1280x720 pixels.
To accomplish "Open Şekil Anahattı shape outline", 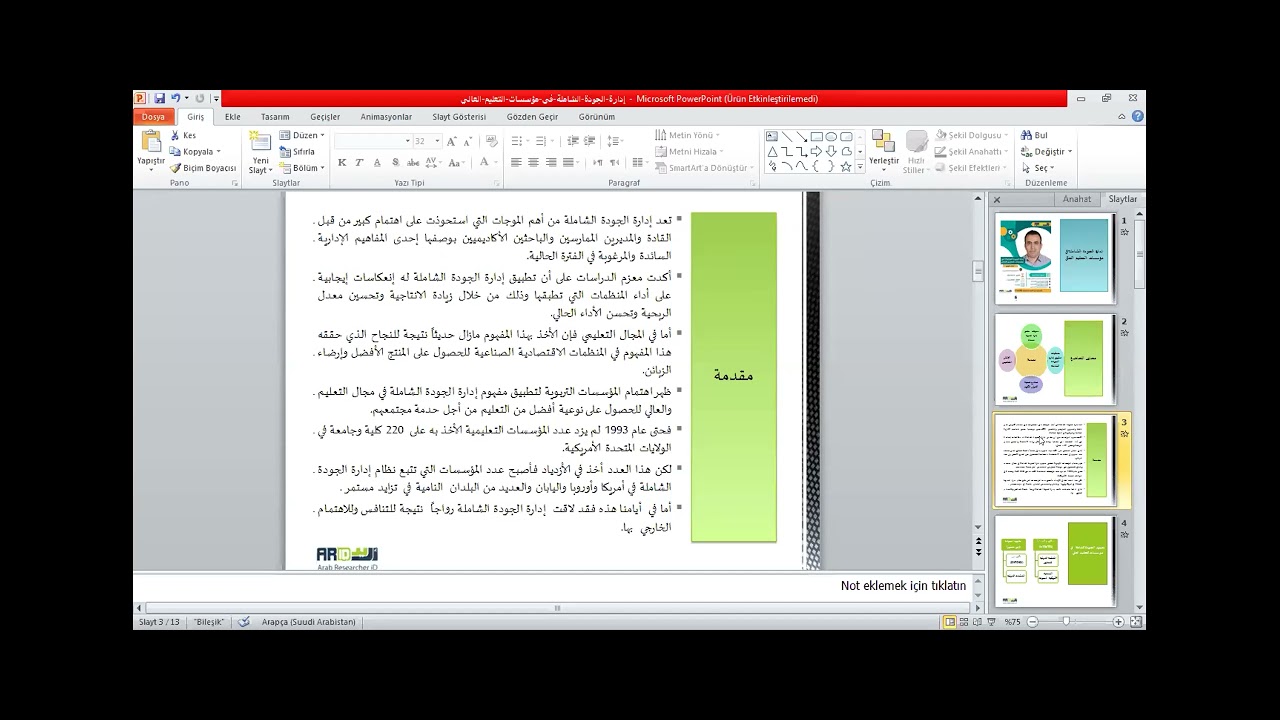I will tap(969, 152).
